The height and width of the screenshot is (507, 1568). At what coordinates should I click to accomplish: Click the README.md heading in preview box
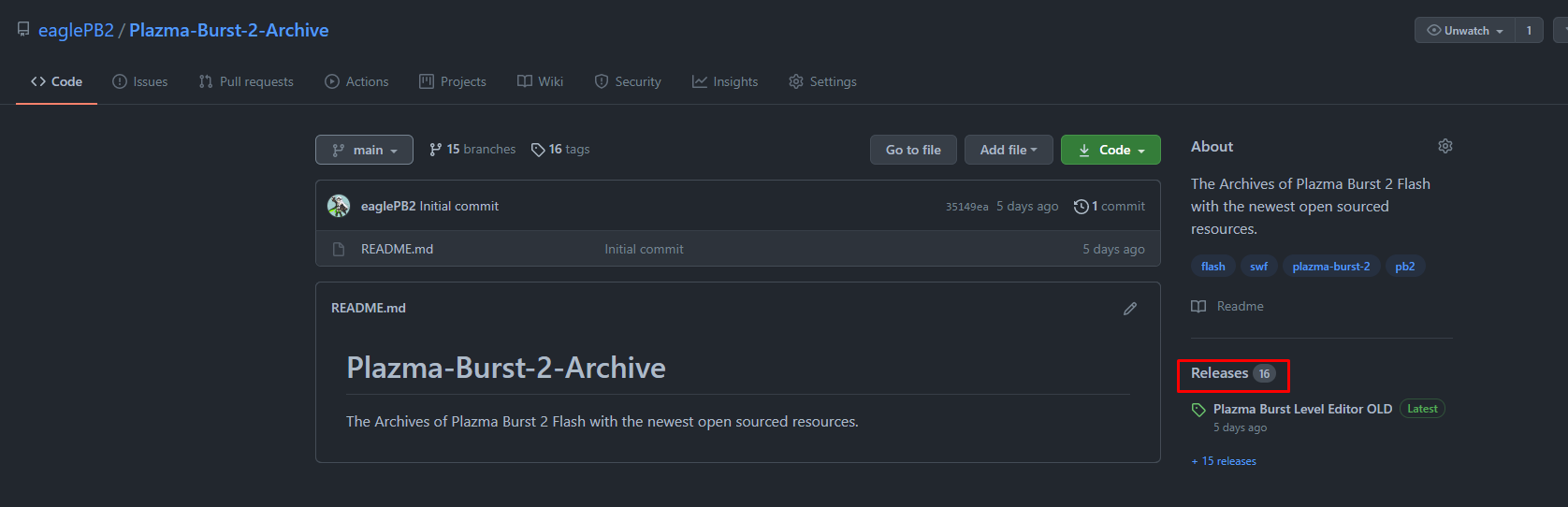click(x=369, y=308)
